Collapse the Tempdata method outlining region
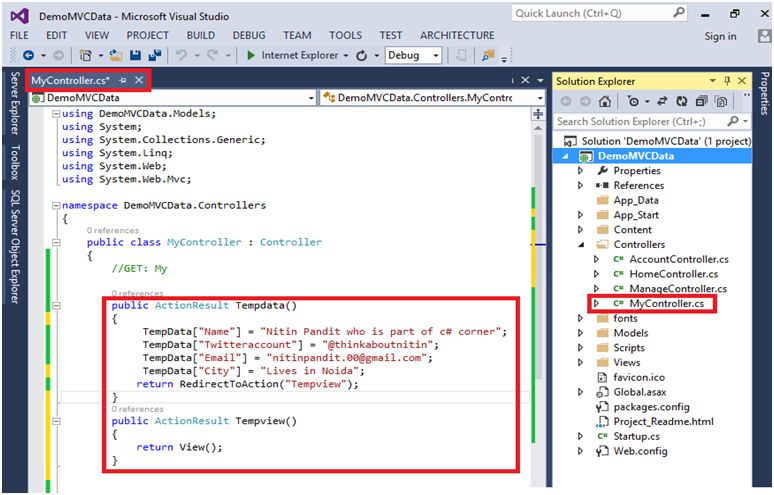The width and height of the screenshot is (774, 495). (x=56, y=305)
